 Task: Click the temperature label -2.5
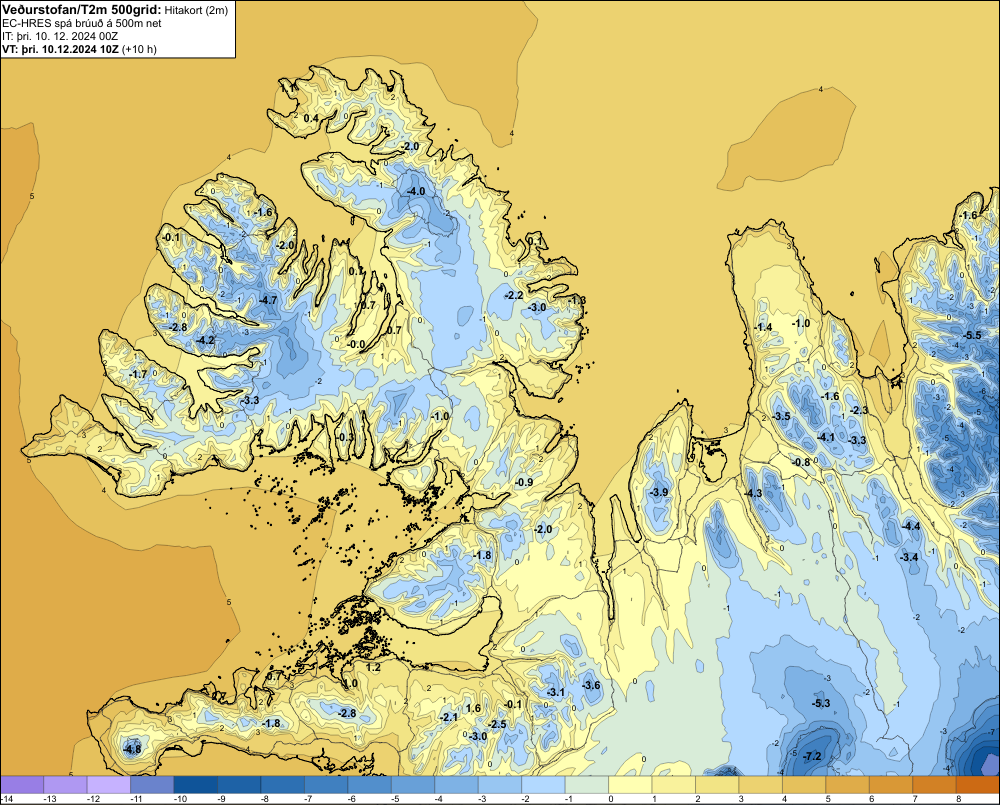tap(497, 723)
